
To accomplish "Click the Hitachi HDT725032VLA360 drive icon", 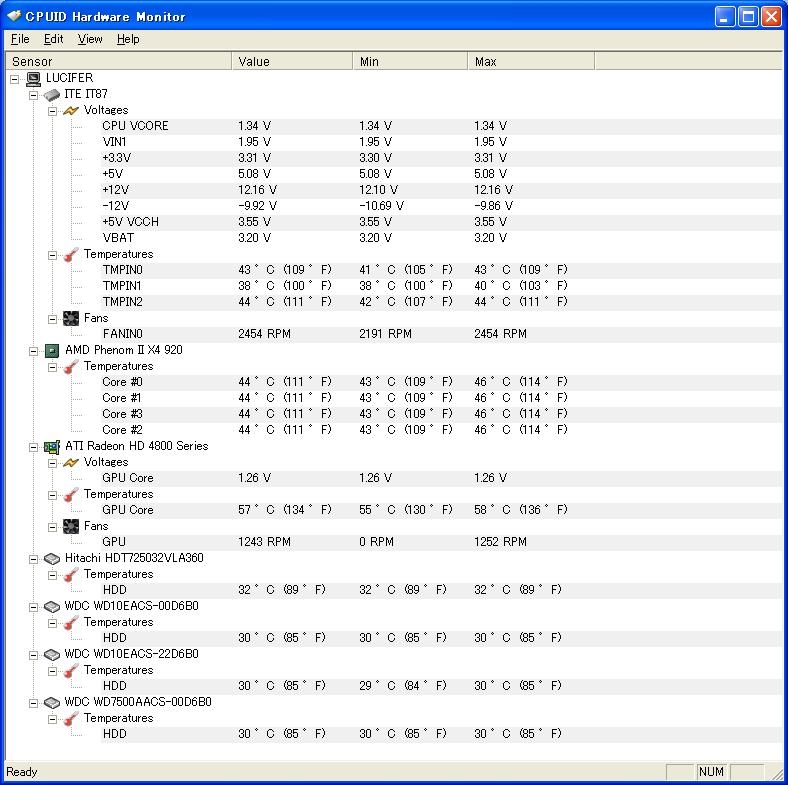I will coord(52,558).
